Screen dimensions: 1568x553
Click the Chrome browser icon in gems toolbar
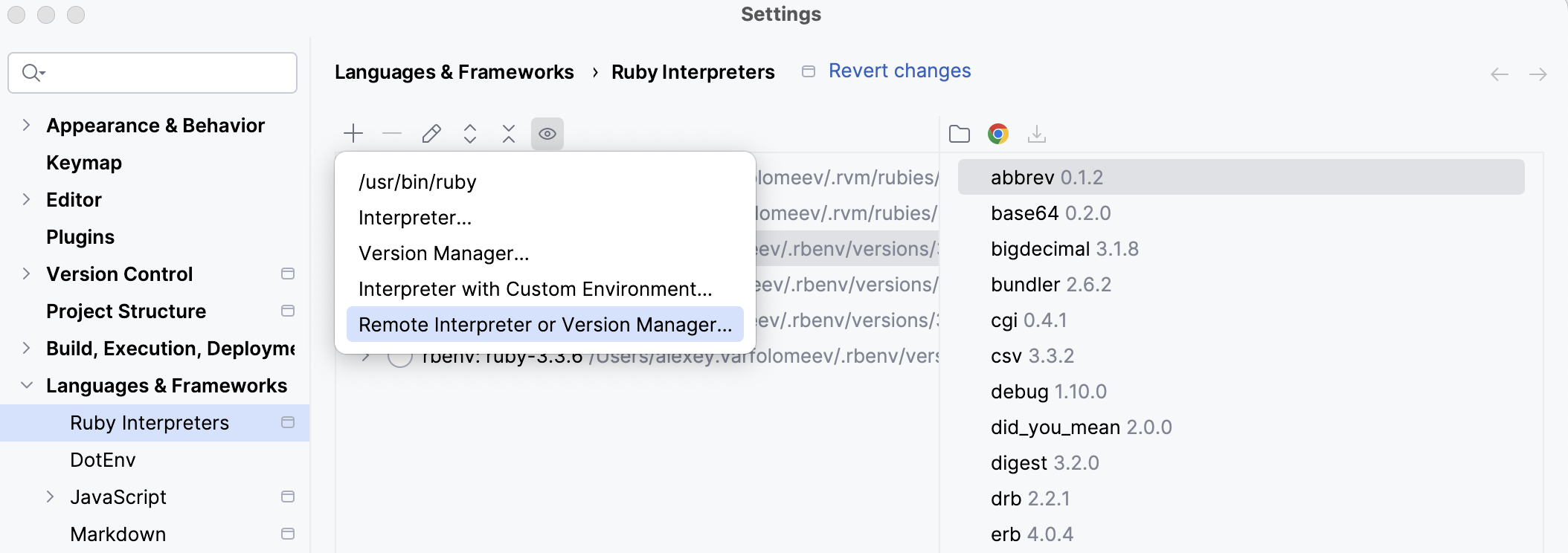tap(998, 134)
